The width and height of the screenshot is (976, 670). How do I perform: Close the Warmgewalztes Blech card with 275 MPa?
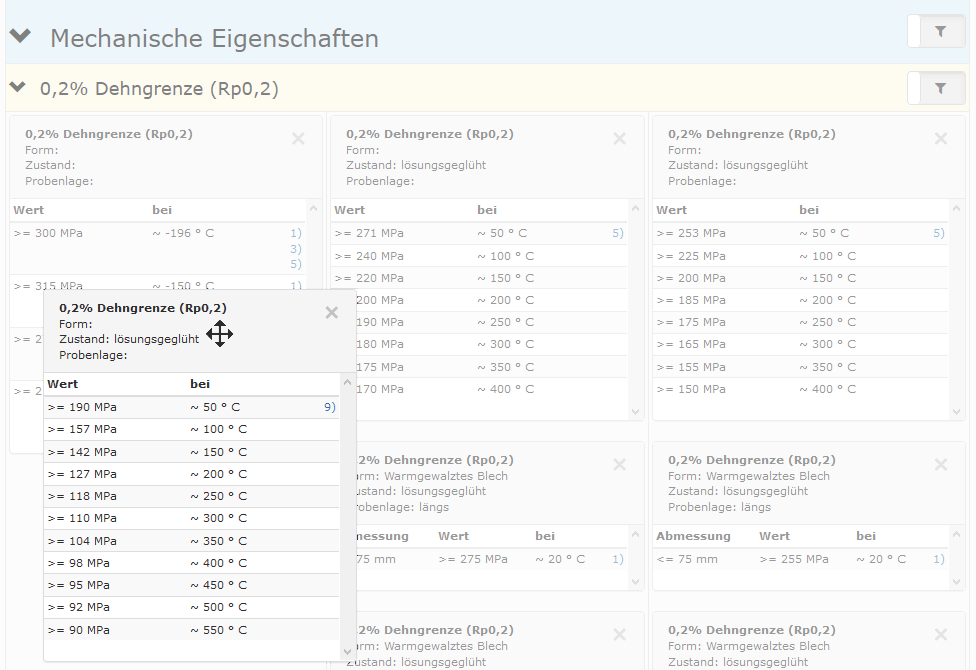pos(619,465)
